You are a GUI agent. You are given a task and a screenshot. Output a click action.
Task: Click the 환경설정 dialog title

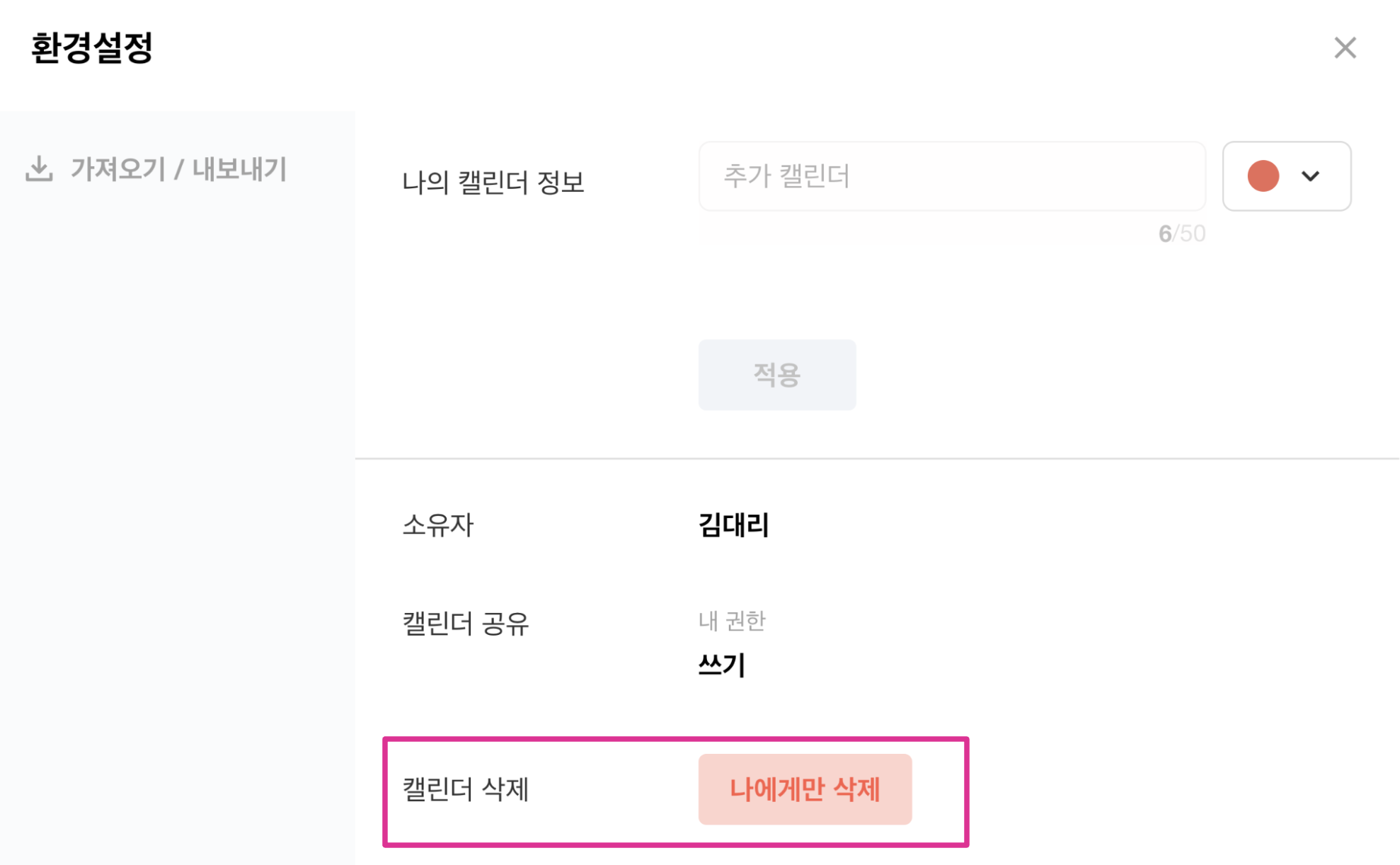(92, 48)
